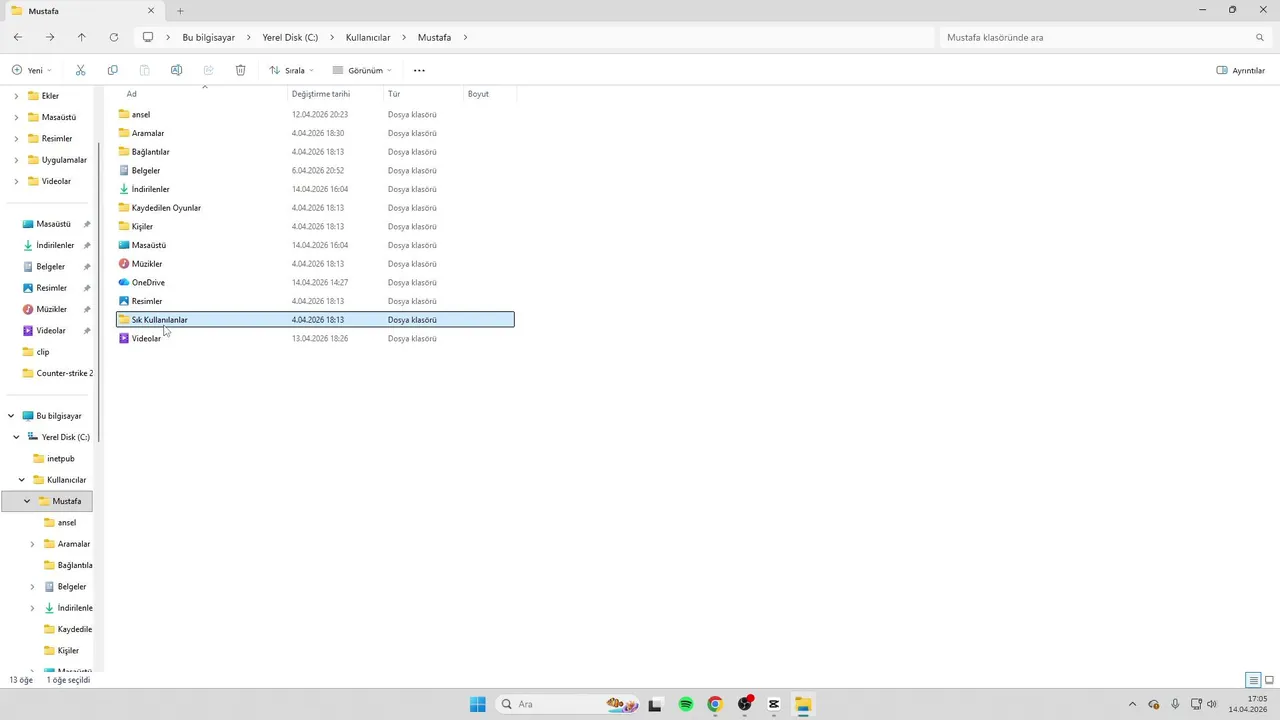The width and height of the screenshot is (1280, 720).
Task: Collapse the Mustafa tree node
Action: point(27,501)
